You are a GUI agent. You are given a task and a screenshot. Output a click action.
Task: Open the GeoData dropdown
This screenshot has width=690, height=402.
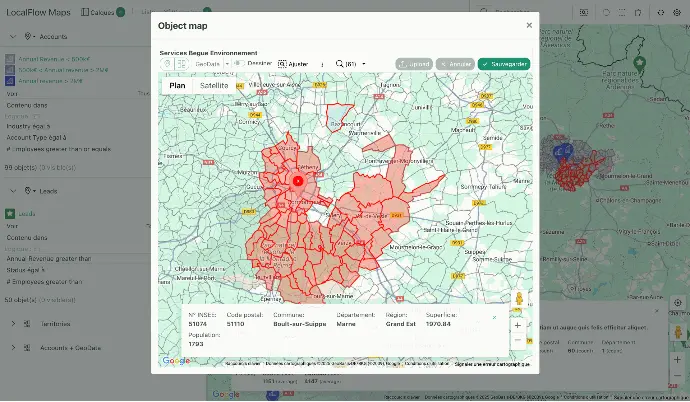point(212,63)
